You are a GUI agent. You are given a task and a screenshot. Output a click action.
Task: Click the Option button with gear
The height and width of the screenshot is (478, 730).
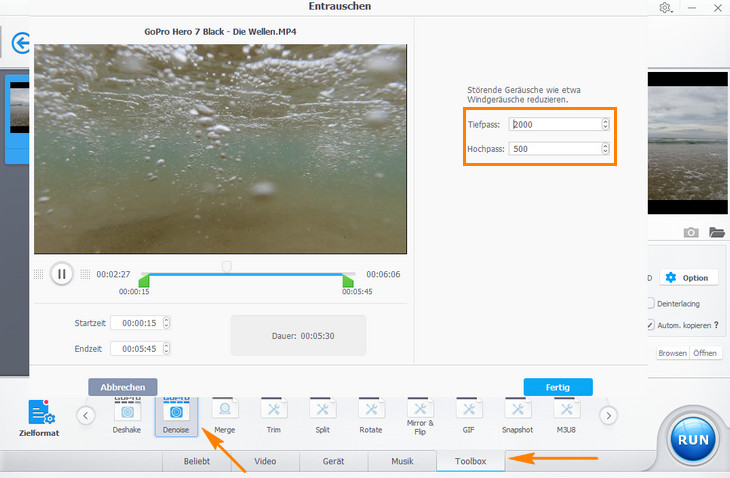coord(687,278)
